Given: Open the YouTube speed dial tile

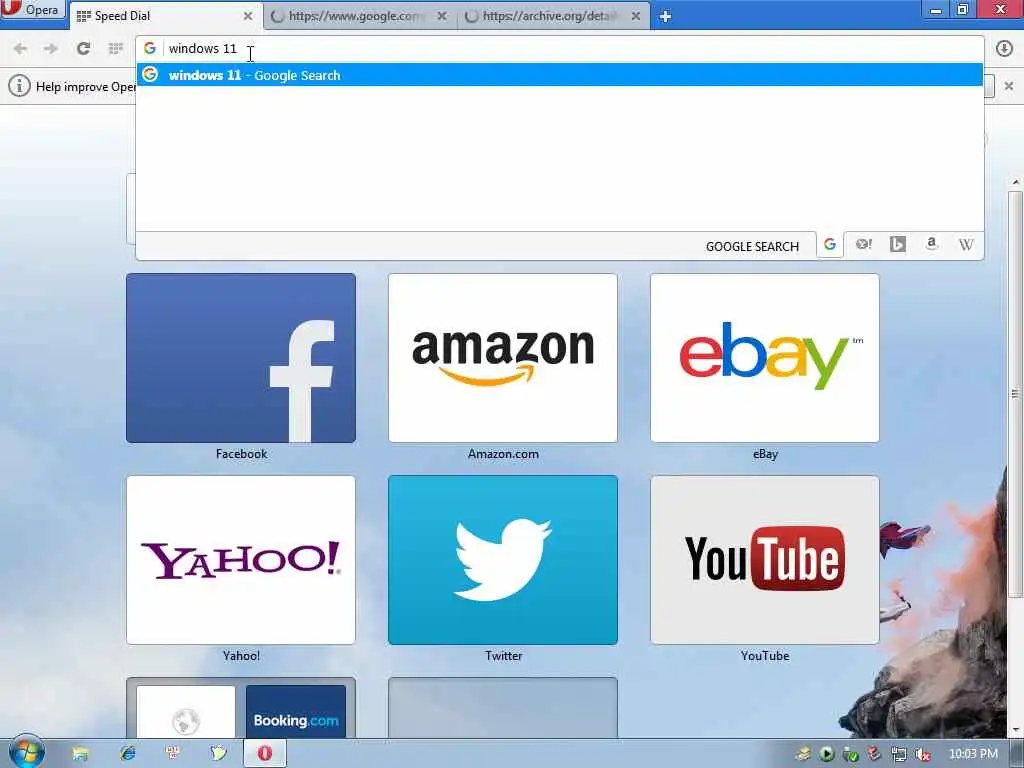Looking at the screenshot, I should tap(765, 560).
